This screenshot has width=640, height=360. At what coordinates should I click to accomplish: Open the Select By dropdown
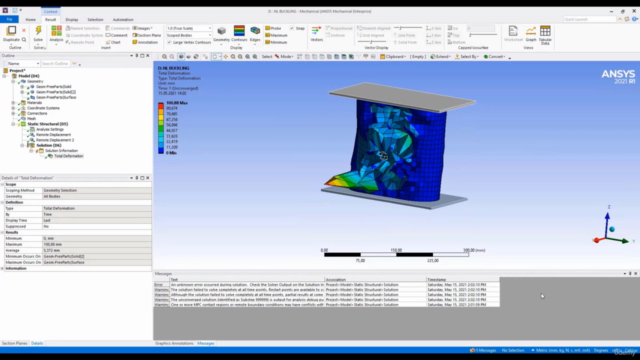(467, 57)
